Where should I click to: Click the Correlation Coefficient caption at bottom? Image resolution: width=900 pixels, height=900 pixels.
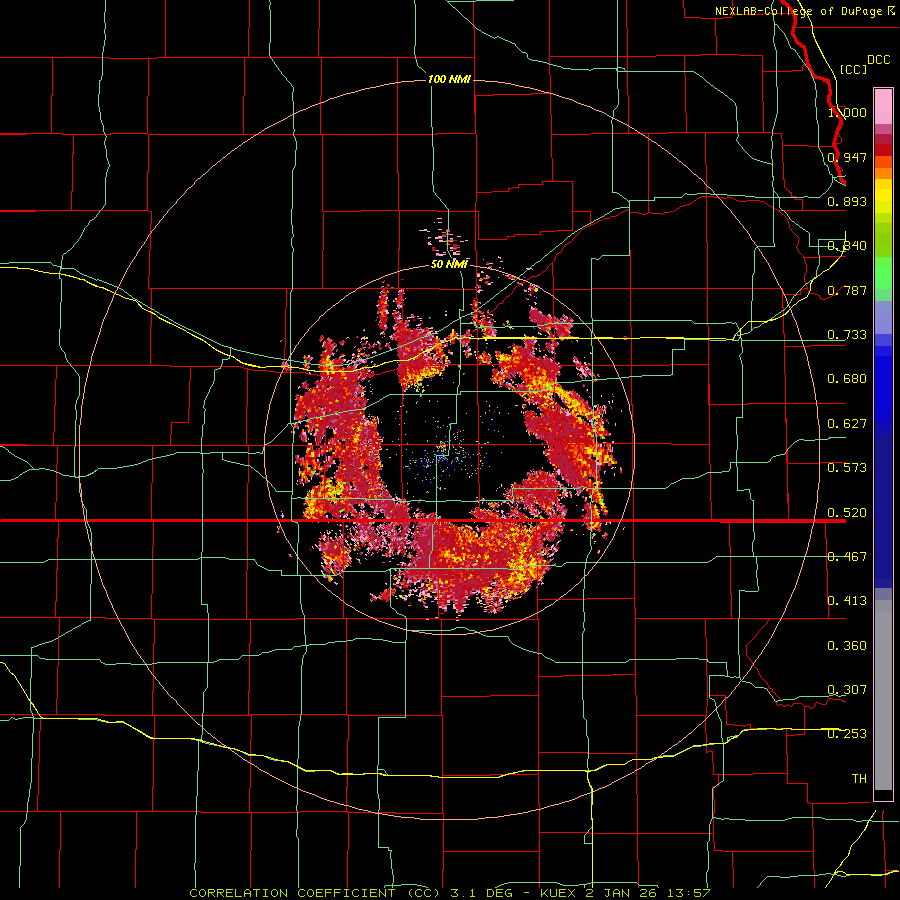coord(450,893)
